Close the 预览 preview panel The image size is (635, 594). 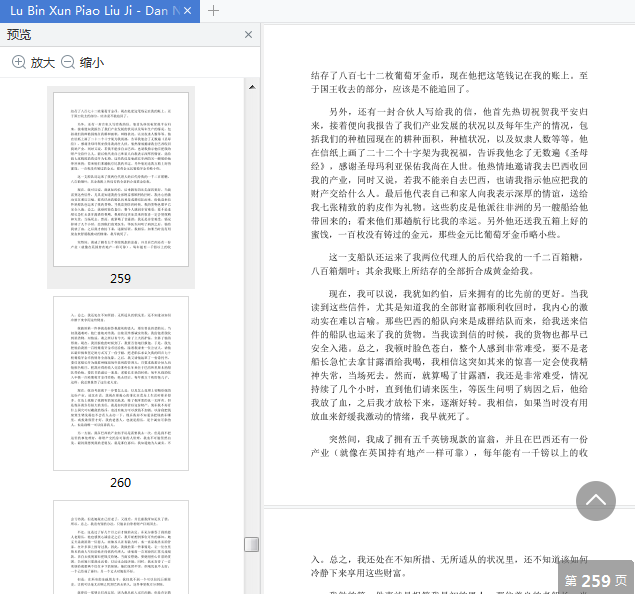[x=248, y=35]
